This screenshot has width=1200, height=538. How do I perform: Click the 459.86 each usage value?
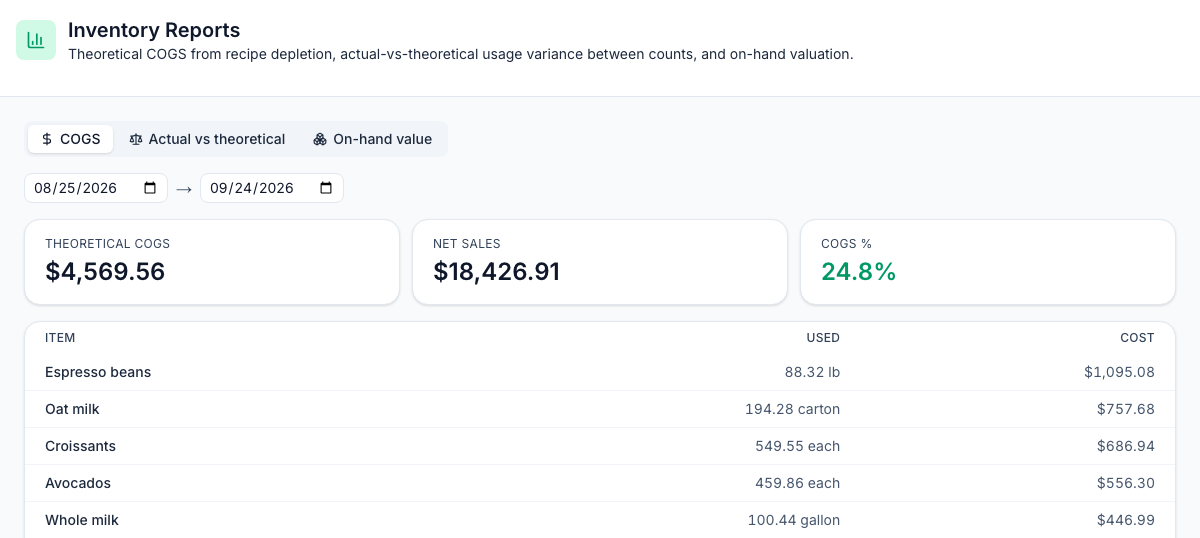click(797, 483)
